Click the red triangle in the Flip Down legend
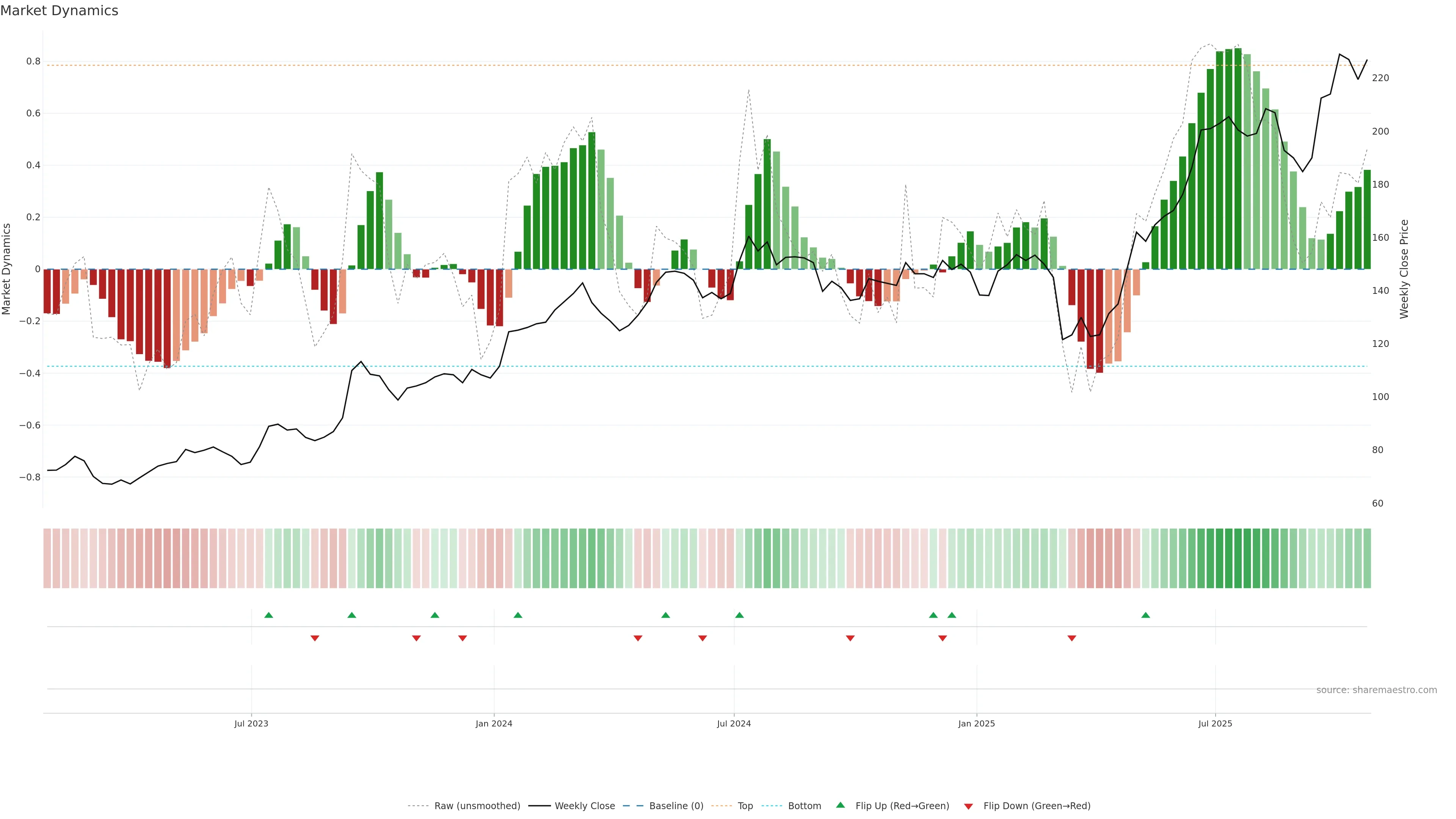 coord(968,806)
